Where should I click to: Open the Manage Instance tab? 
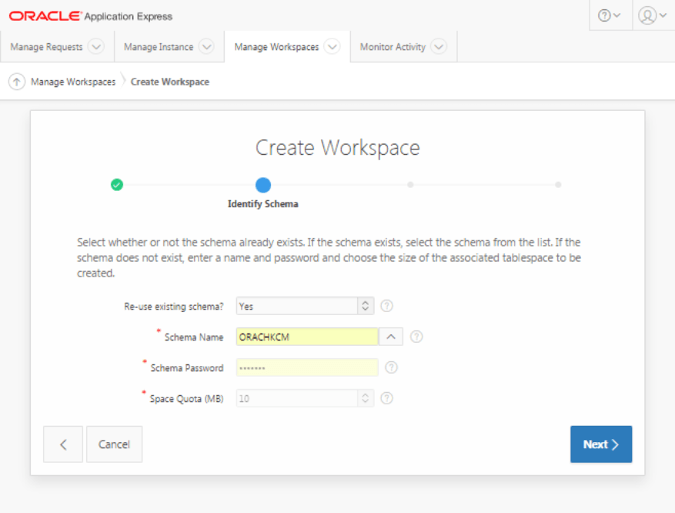point(158,46)
